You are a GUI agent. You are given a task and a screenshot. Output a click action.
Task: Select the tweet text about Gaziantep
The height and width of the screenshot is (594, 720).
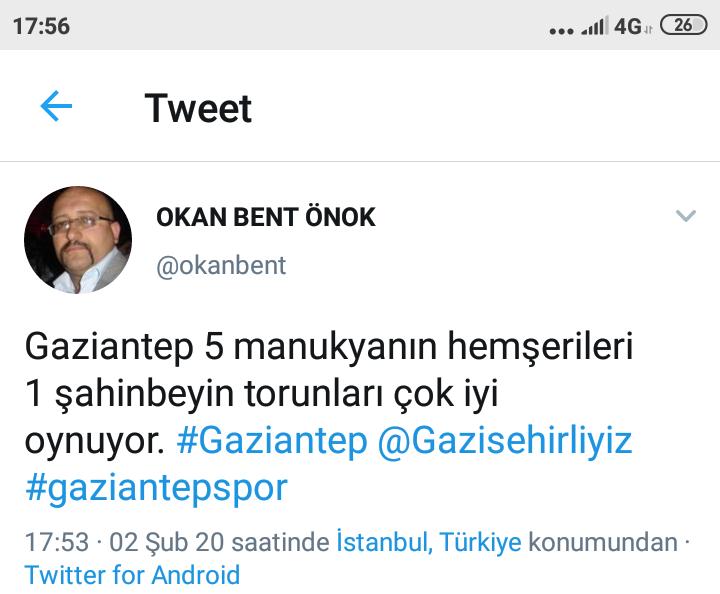pyautogui.click(x=329, y=418)
